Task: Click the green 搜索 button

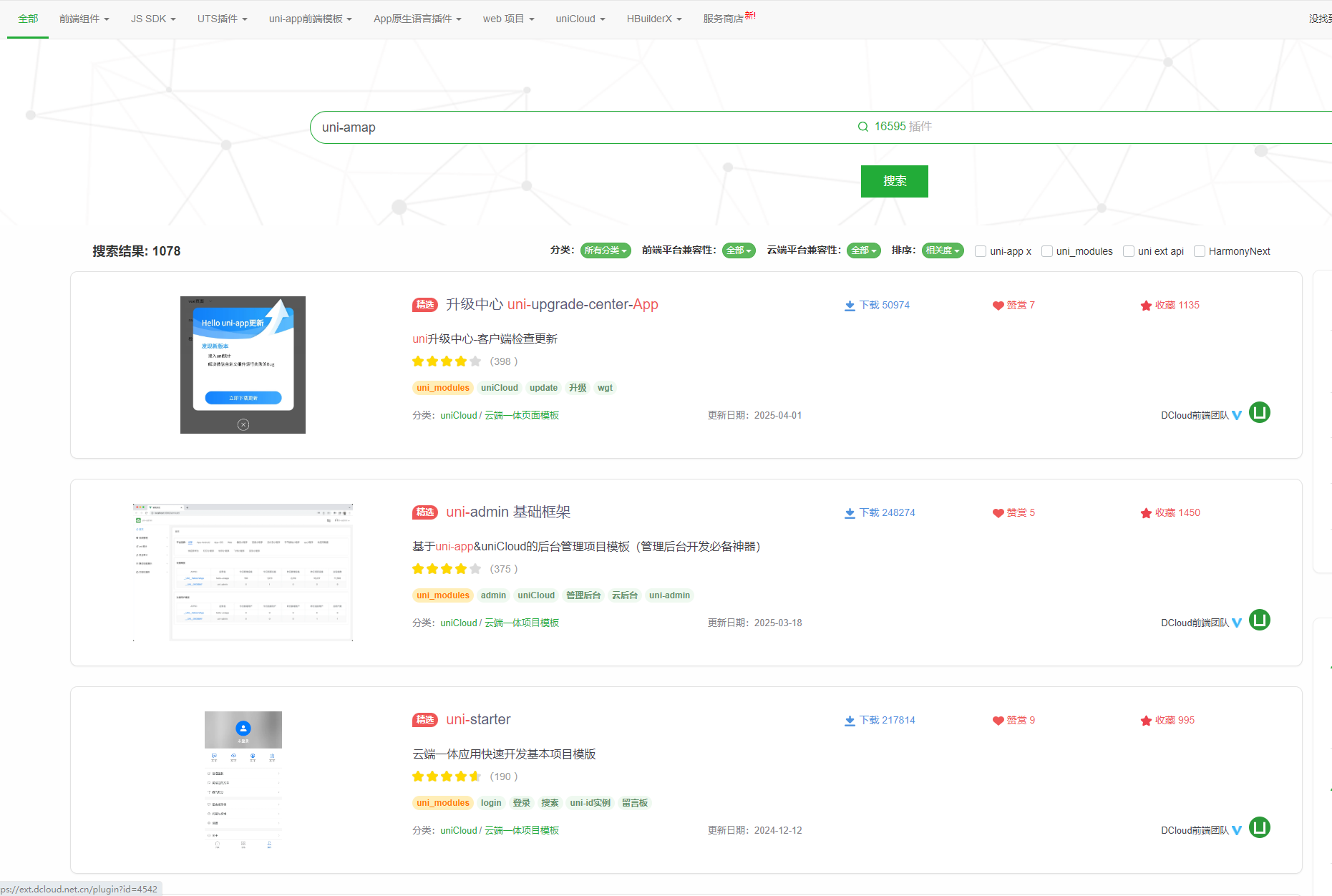Action: point(895,181)
